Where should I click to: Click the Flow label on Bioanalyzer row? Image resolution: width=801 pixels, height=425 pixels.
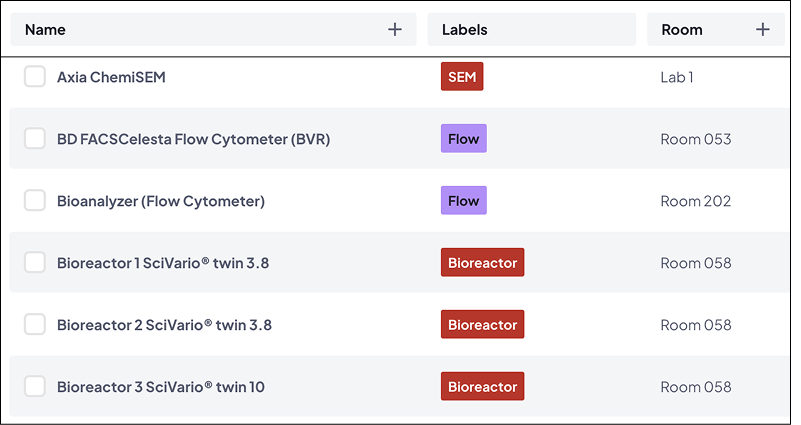pos(464,201)
